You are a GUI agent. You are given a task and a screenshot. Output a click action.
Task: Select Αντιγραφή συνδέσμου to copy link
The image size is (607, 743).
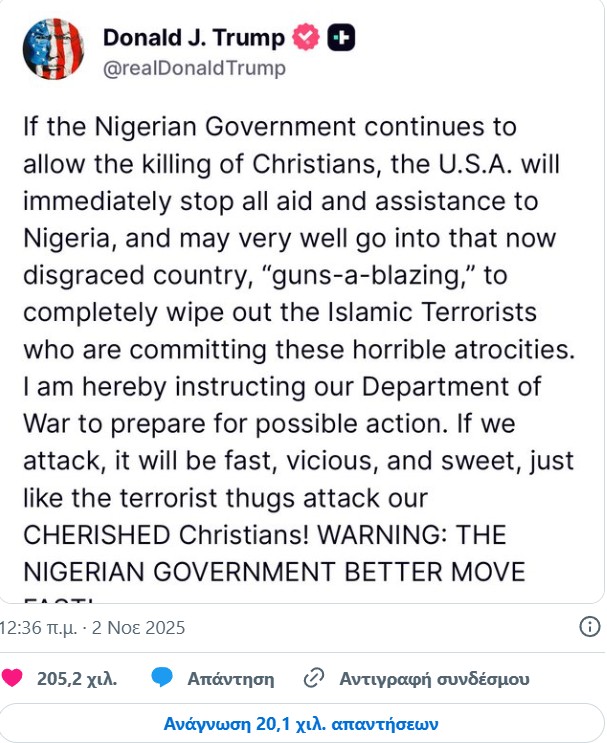click(x=435, y=678)
